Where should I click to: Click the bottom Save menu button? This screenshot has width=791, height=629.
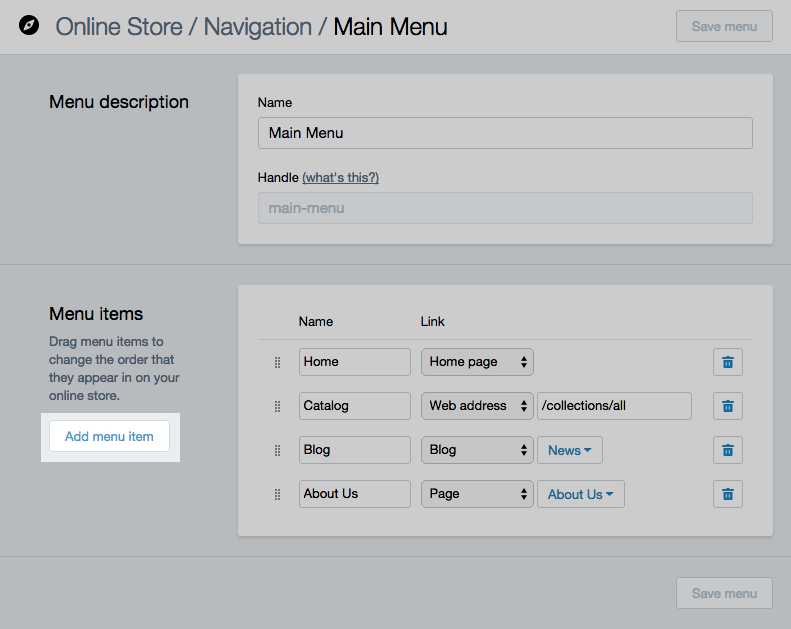724,593
